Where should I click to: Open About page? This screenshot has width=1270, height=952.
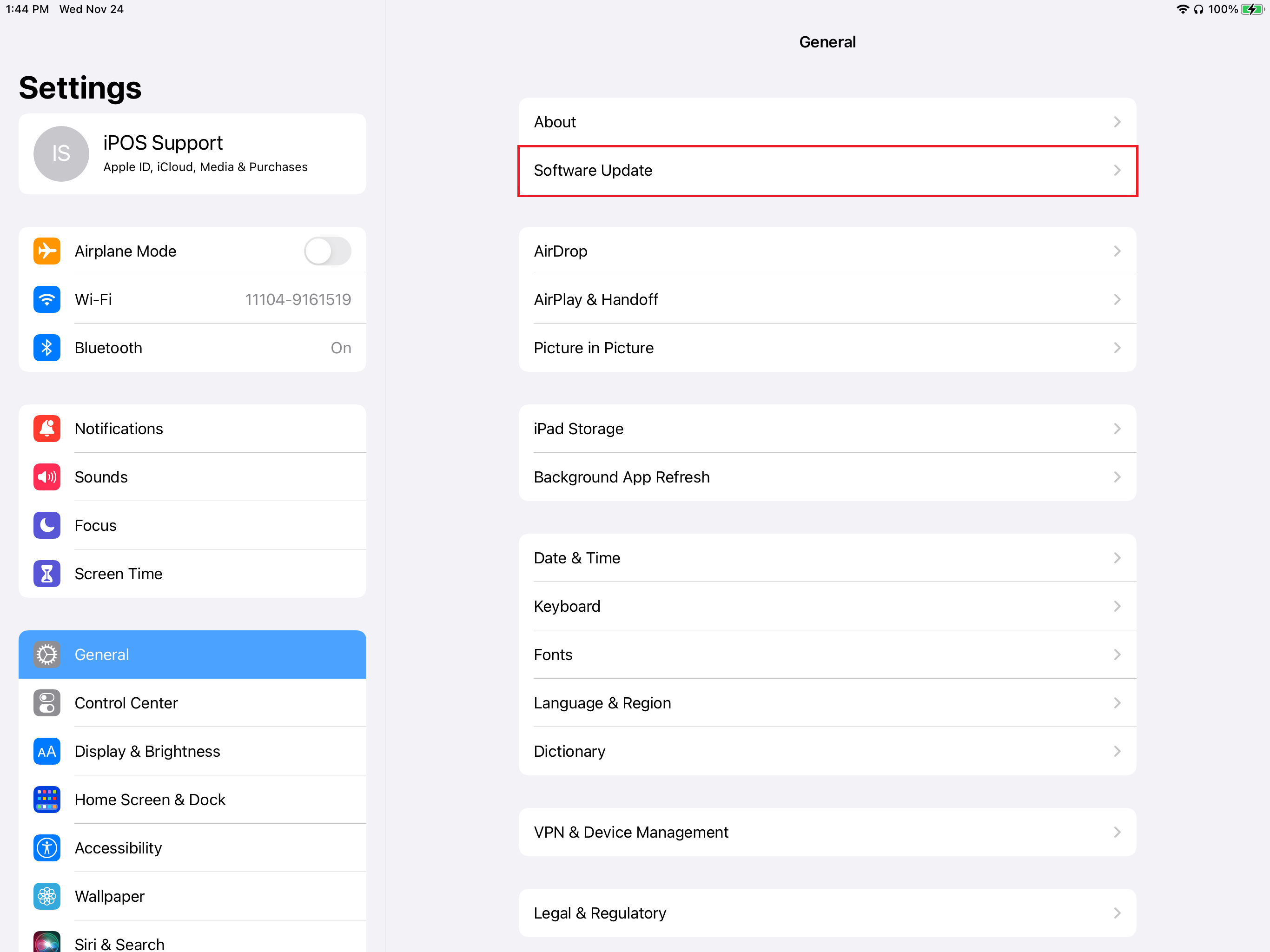827,122
